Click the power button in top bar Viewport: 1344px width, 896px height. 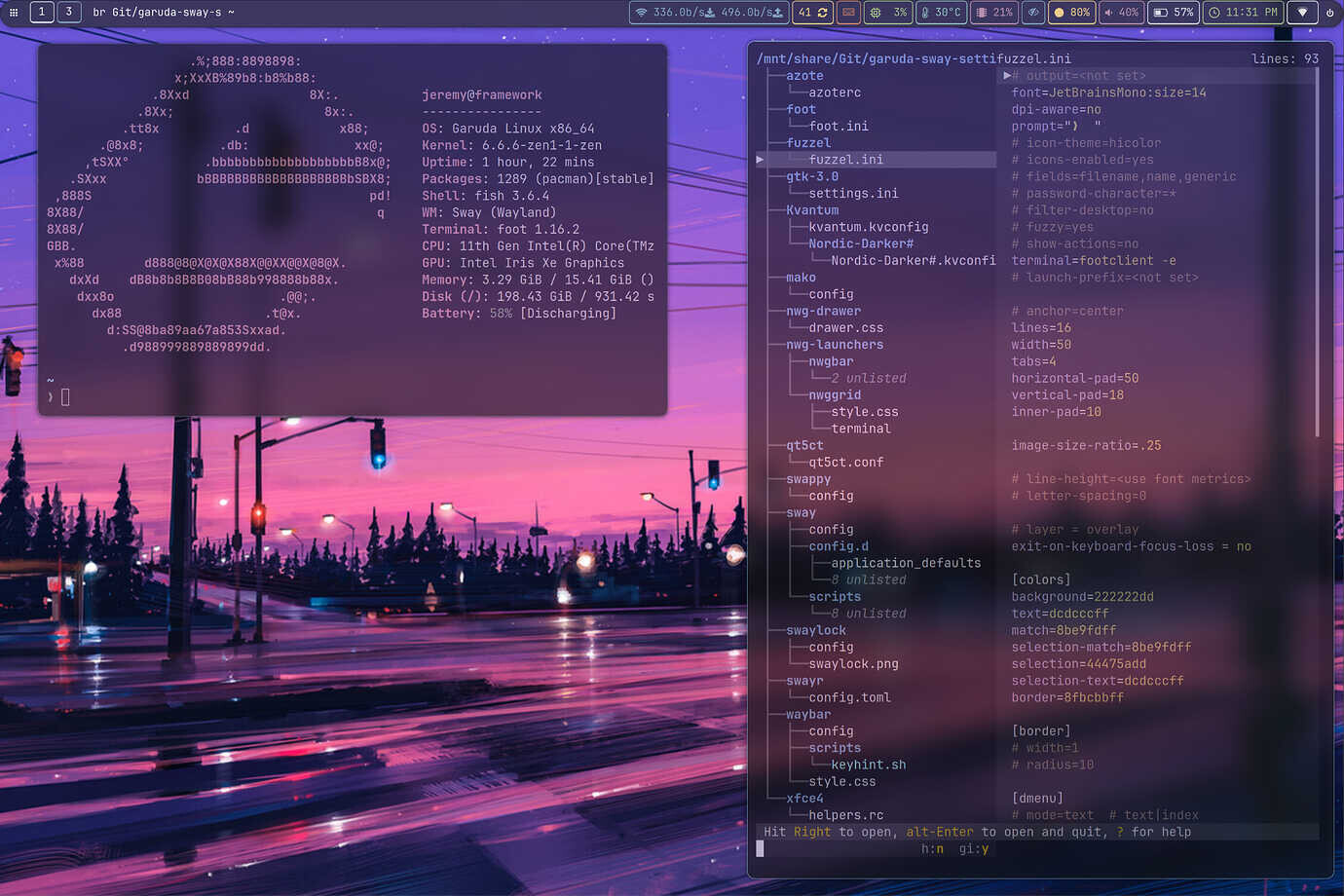point(1329,13)
